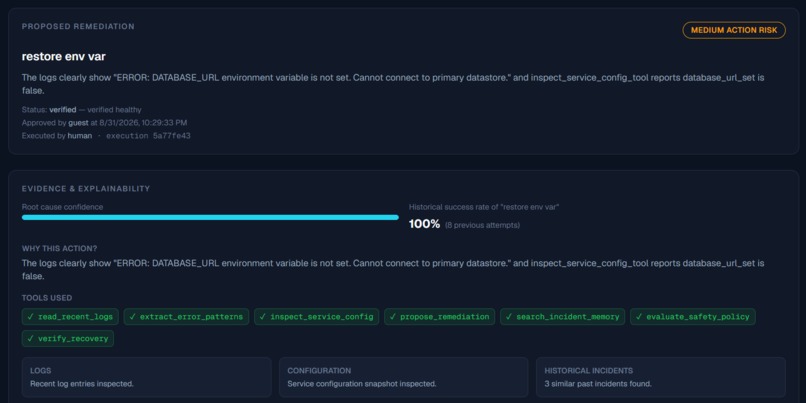Click the PROPOSED REMEDIATION section heading

[78, 26]
